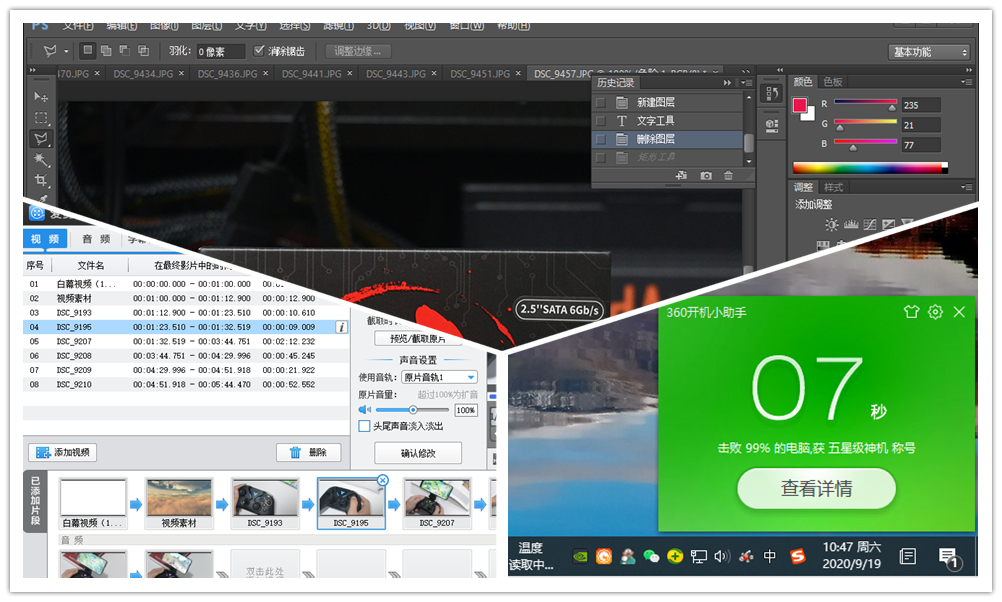Pick the Polygonal Lasso tool in the toolbox
This screenshot has width=1002, height=602.
(41, 139)
